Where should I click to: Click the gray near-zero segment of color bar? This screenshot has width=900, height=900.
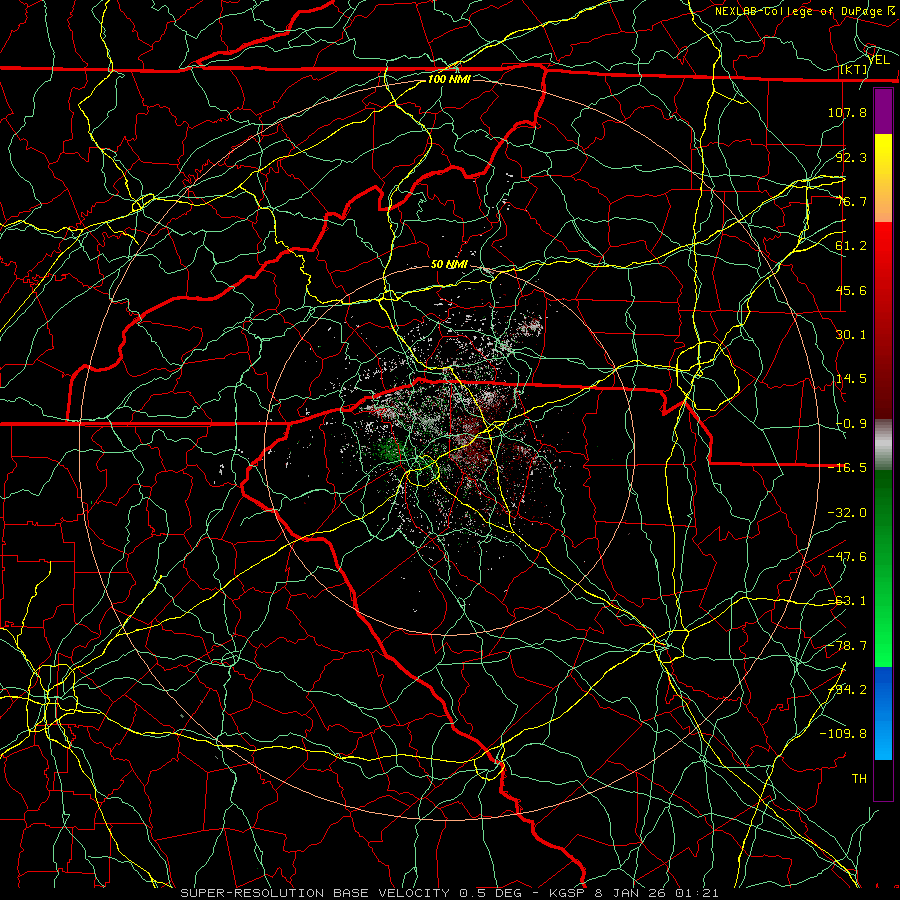coord(883,445)
